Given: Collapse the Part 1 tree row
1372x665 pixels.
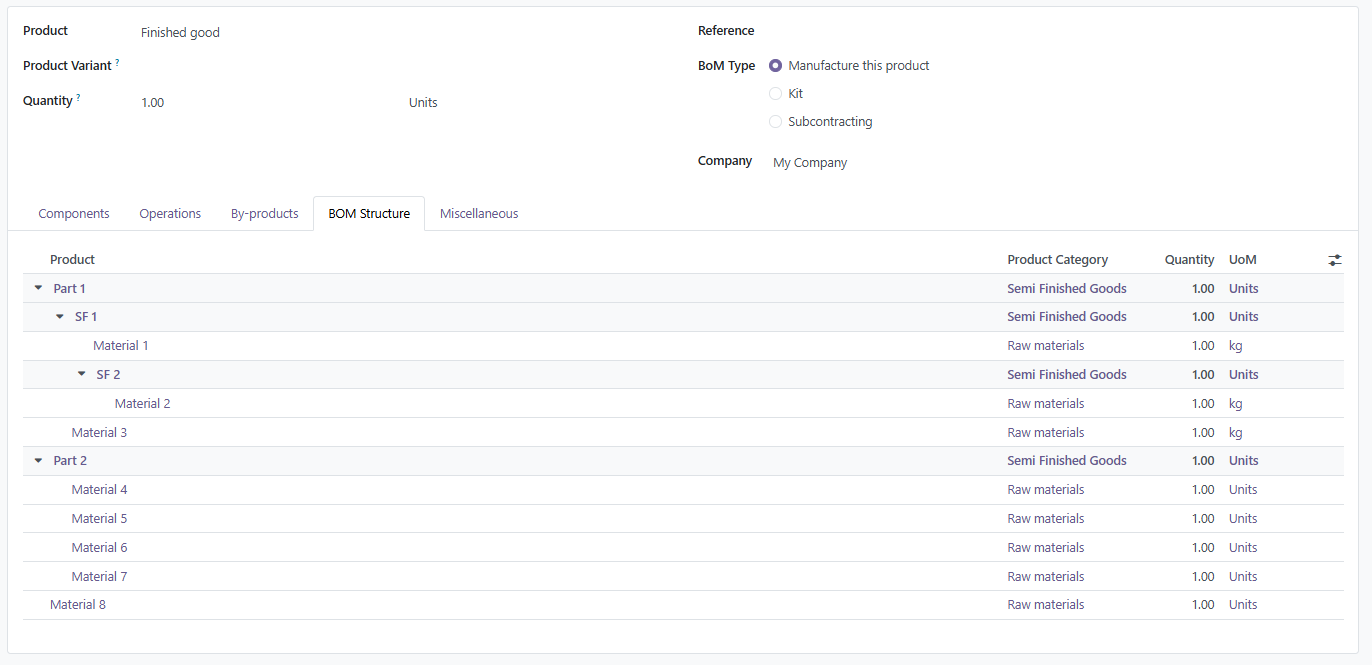Looking at the screenshot, I should 38,288.
